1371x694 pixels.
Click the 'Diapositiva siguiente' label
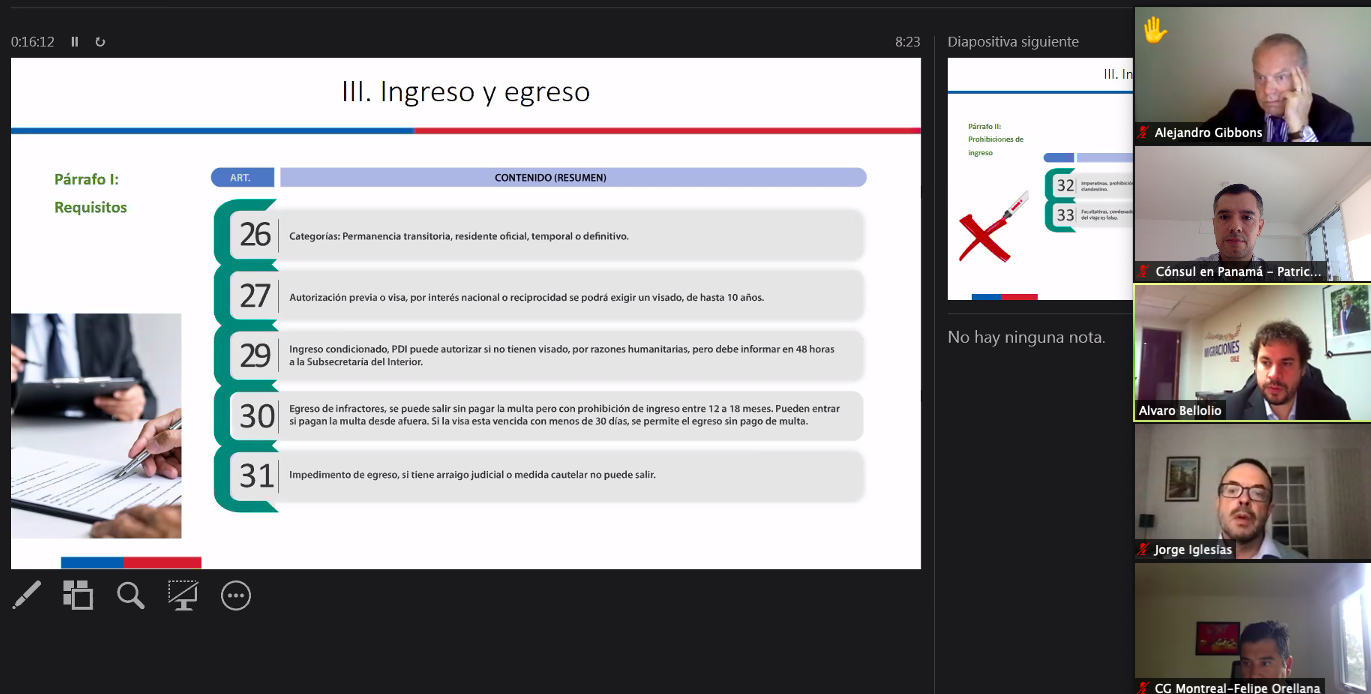click(1013, 42)
